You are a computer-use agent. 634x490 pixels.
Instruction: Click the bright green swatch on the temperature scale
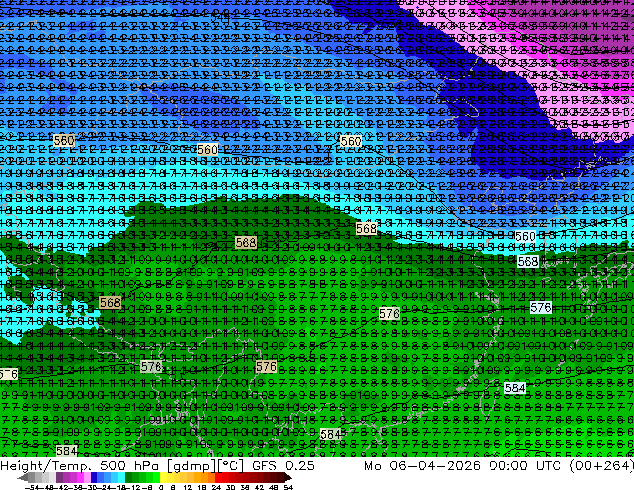pos(156,477)
